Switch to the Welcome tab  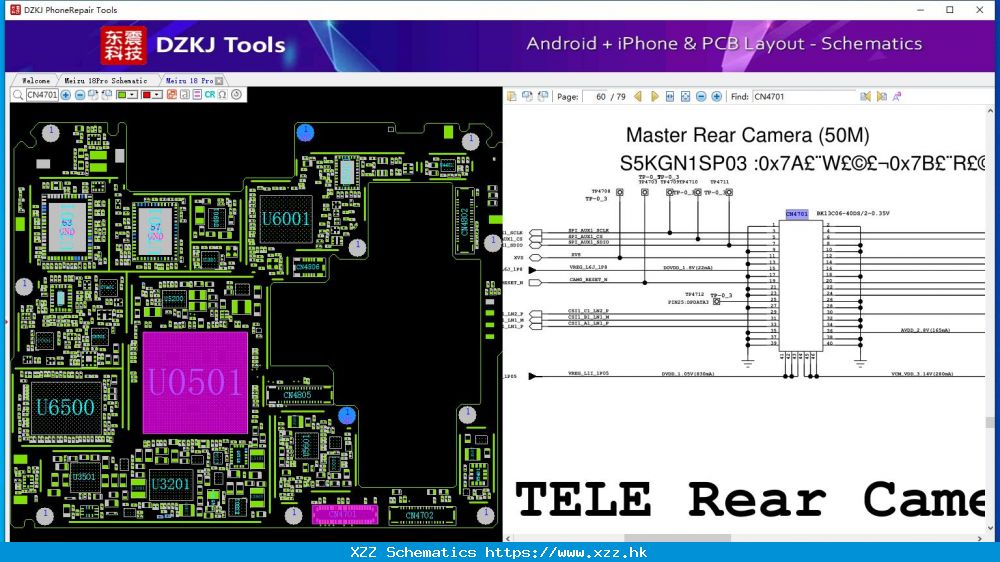[x=35, y=81]
